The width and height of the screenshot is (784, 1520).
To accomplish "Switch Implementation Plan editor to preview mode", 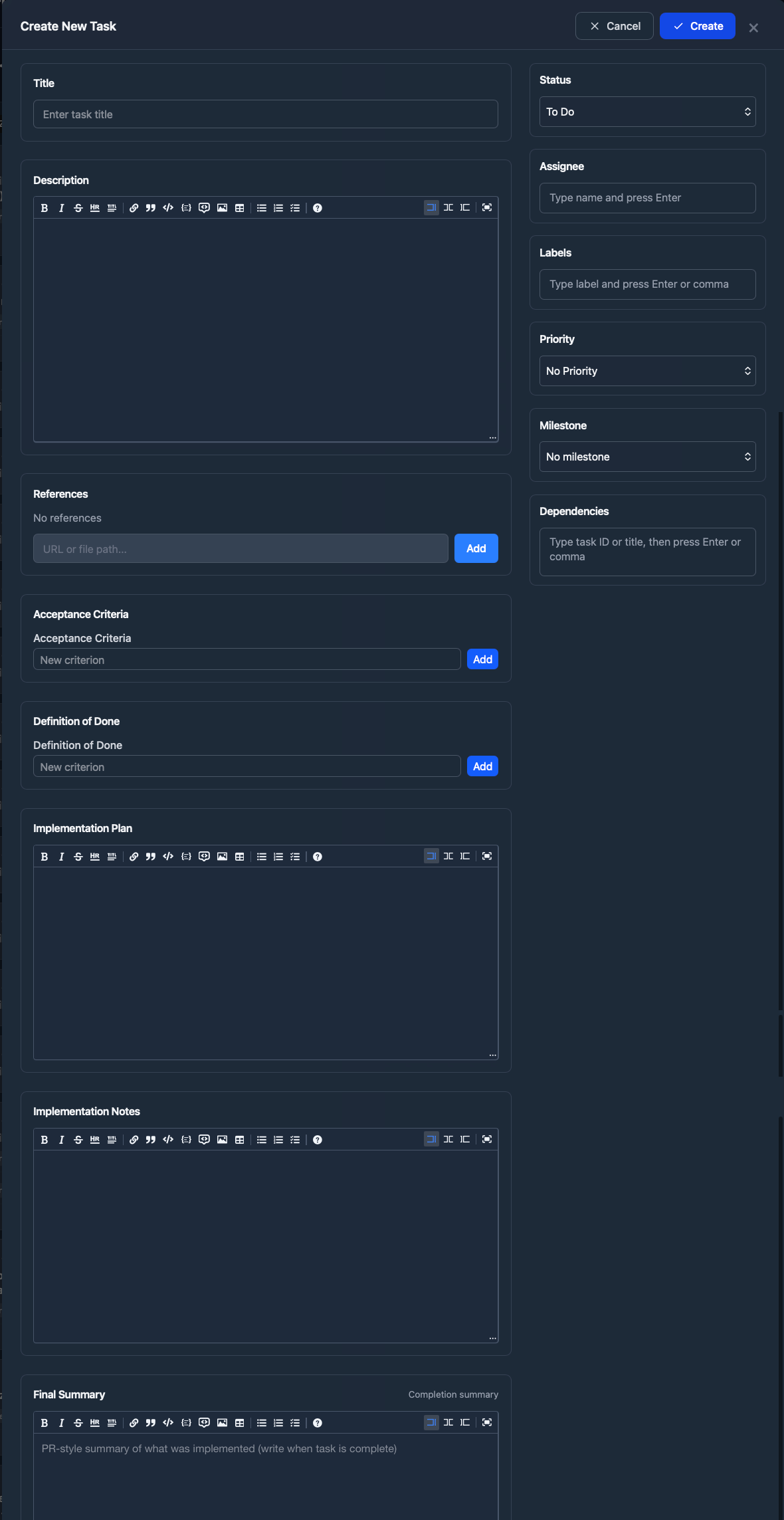I will [465, 856].
